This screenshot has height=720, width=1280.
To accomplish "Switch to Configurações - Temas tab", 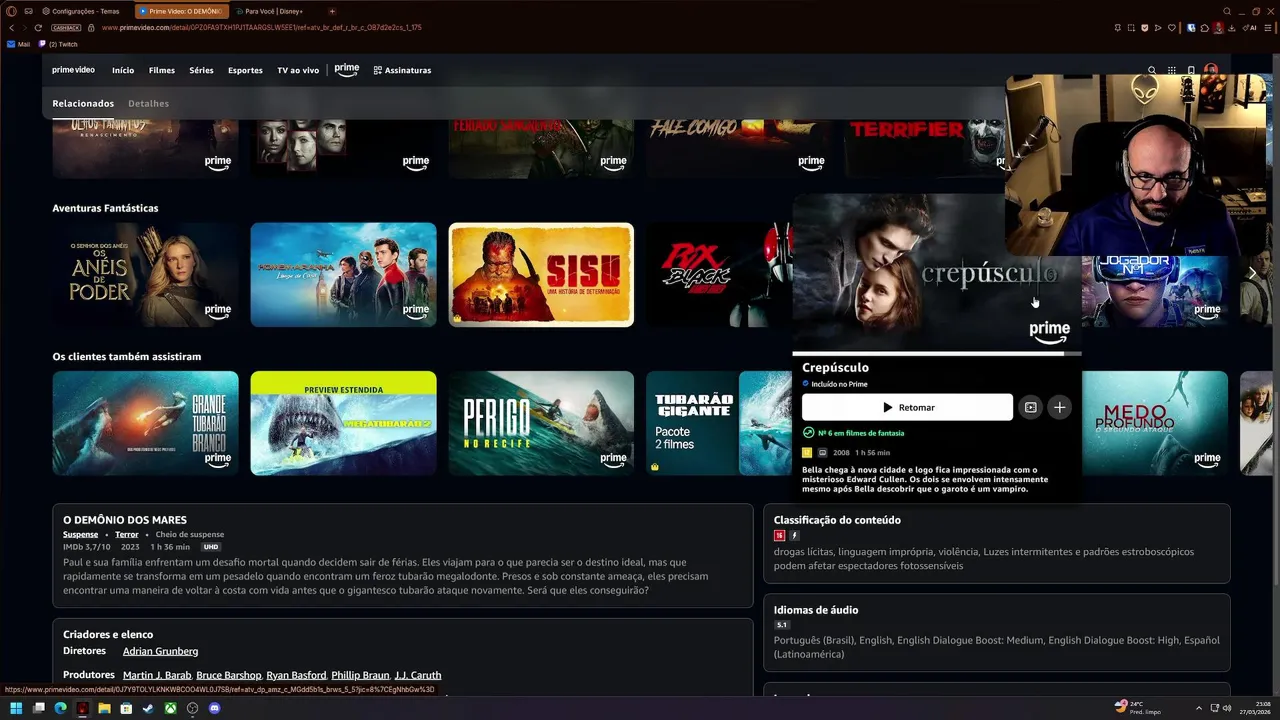I will (x=81, y=11).
